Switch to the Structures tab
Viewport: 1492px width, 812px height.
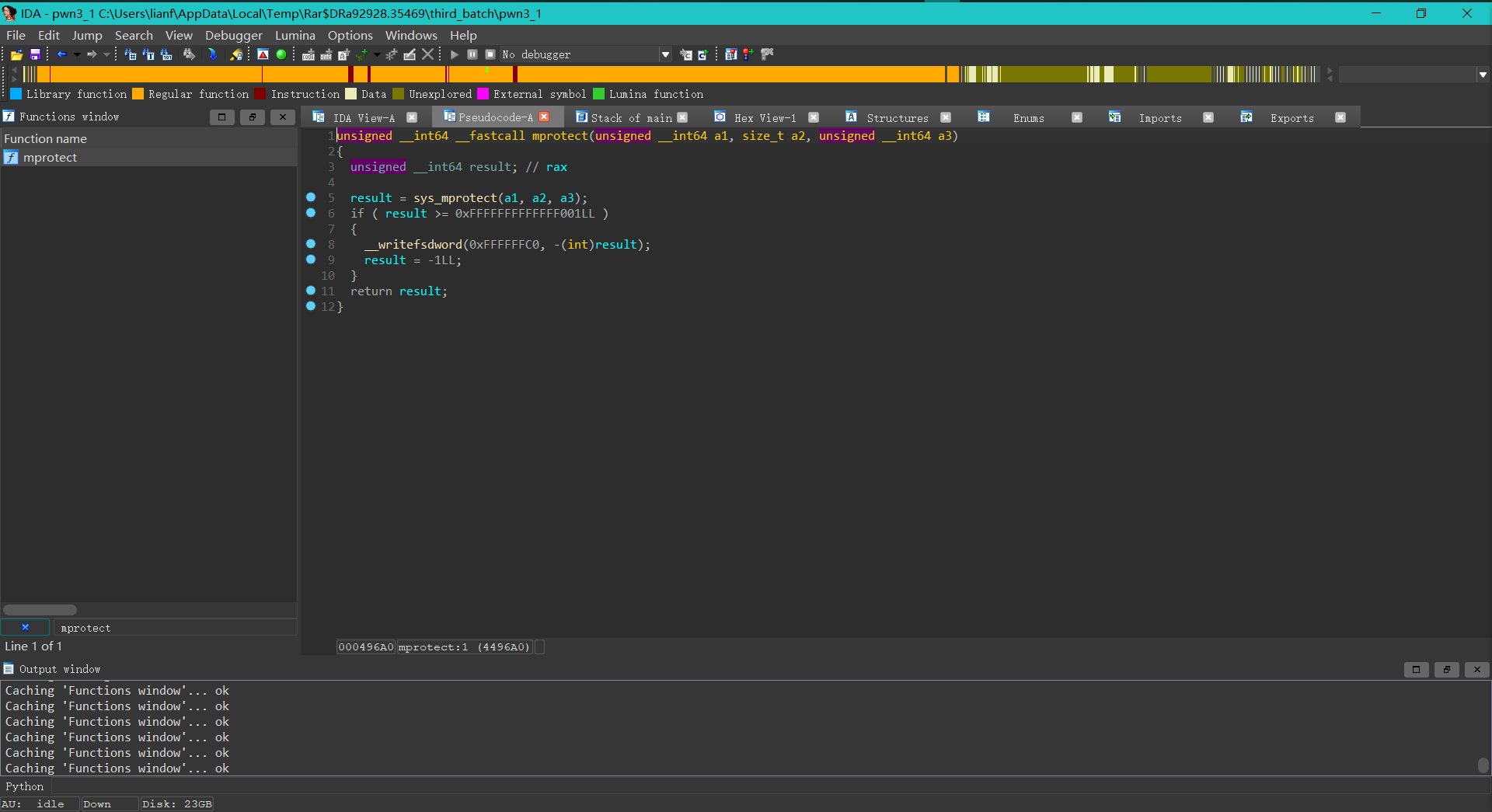coord(898,118)
